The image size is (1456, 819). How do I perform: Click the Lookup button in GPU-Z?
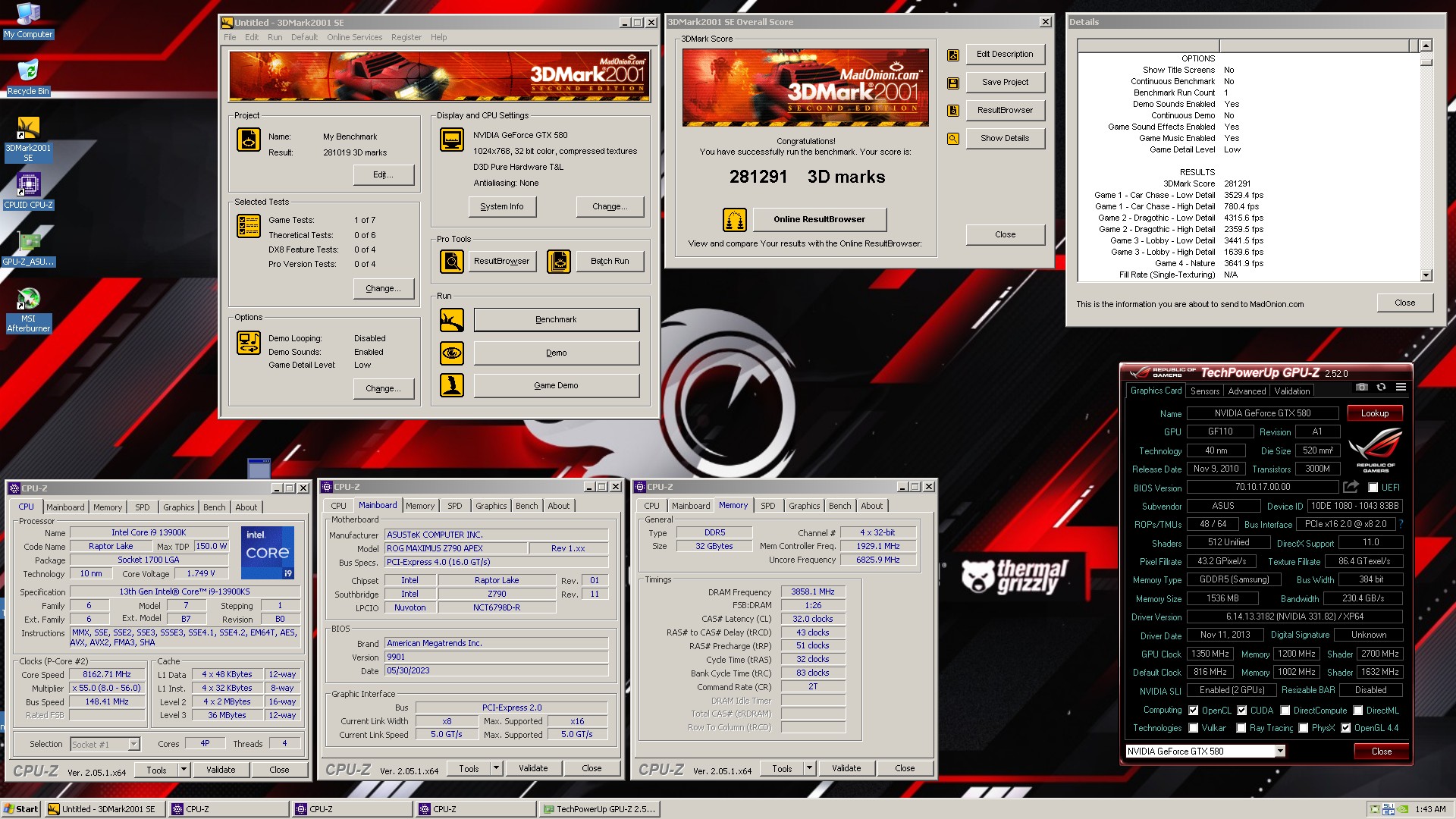[1375, 413]
